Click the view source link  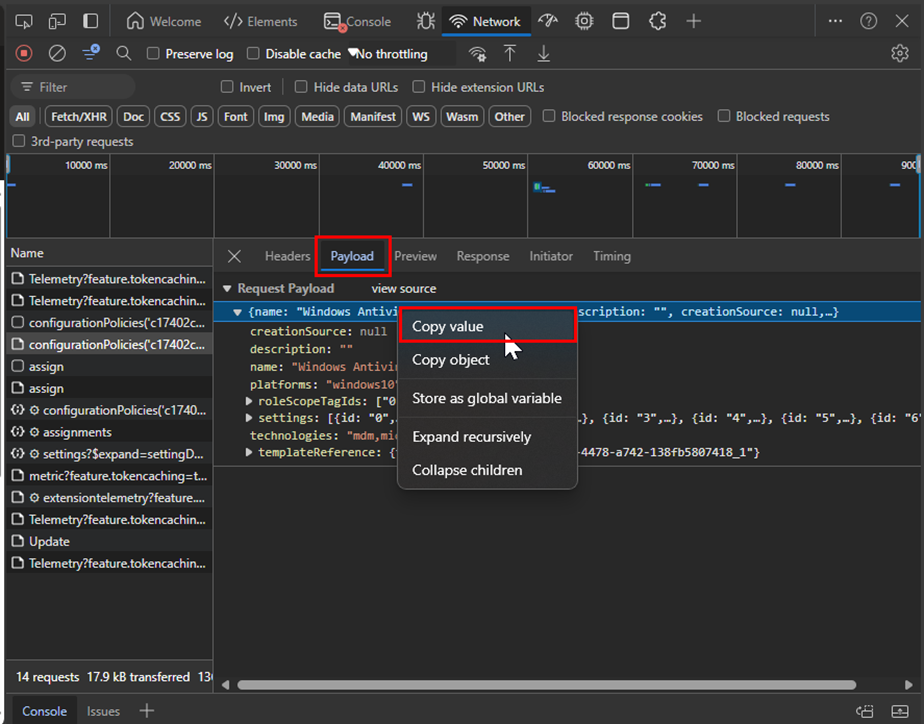point(404,288)
